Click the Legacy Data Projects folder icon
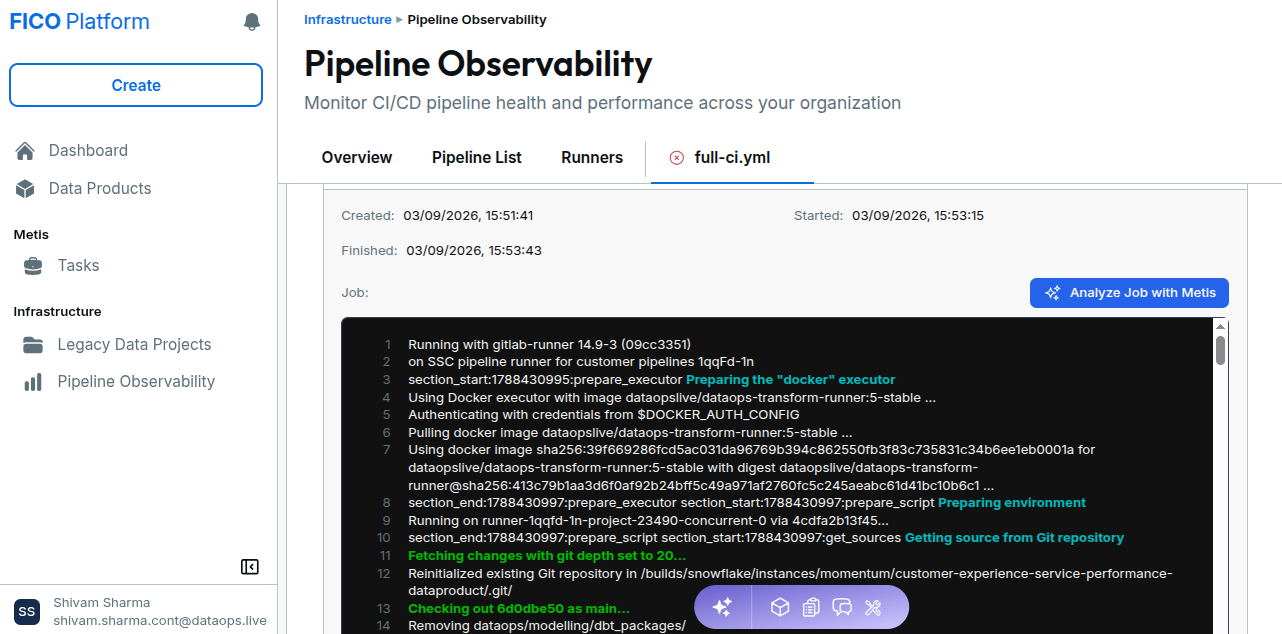The height and width of the screenshot is (634, 1282). [x=33, y=345]
